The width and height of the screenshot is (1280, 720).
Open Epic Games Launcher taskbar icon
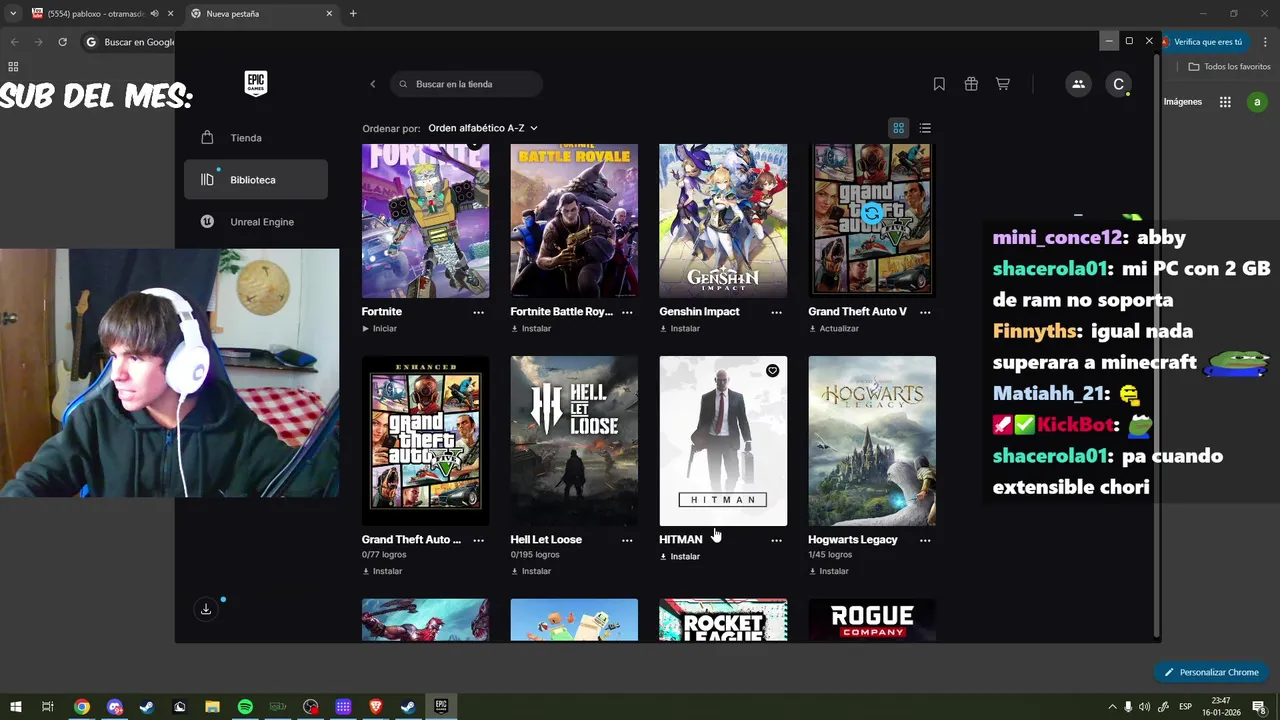pyautogui.click(x=441, y=706)
